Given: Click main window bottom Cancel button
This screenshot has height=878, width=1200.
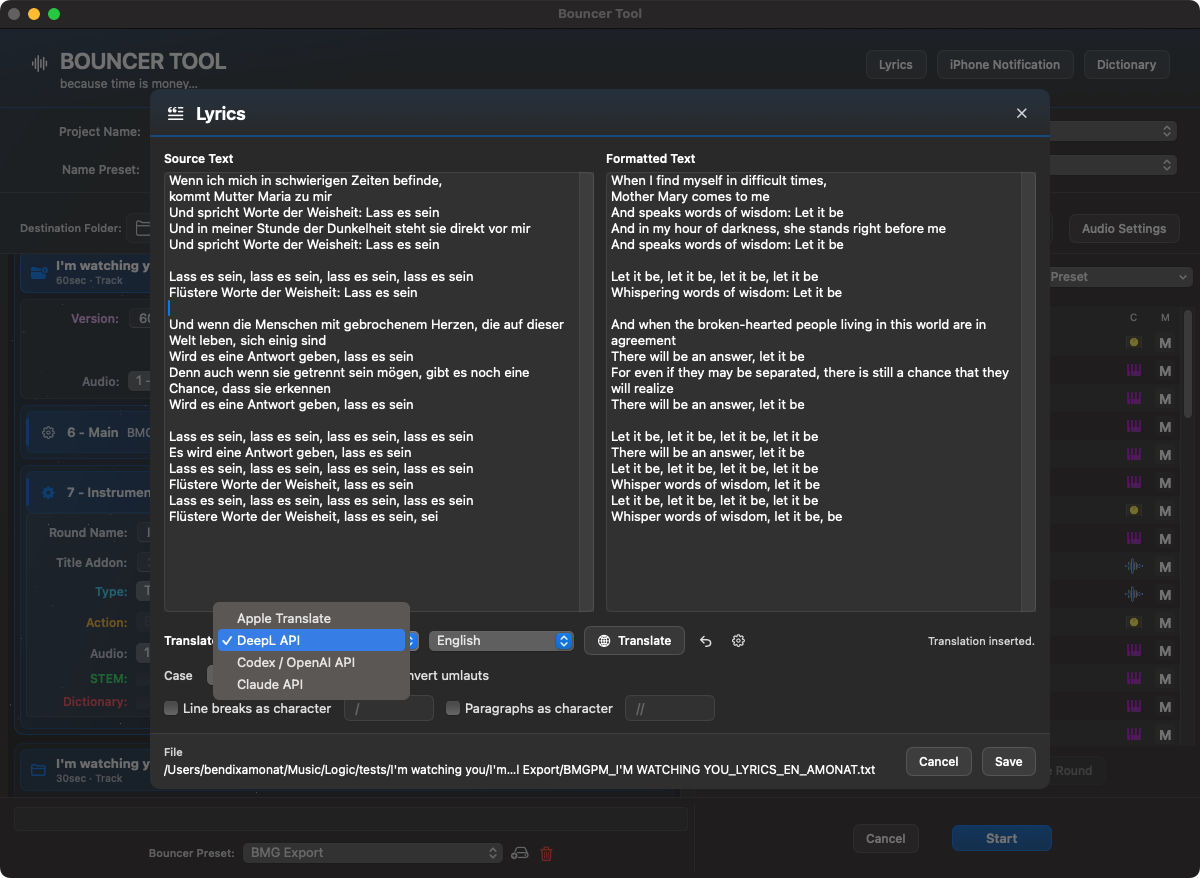Looking at the screenshot, I should [x=885, y=839].
